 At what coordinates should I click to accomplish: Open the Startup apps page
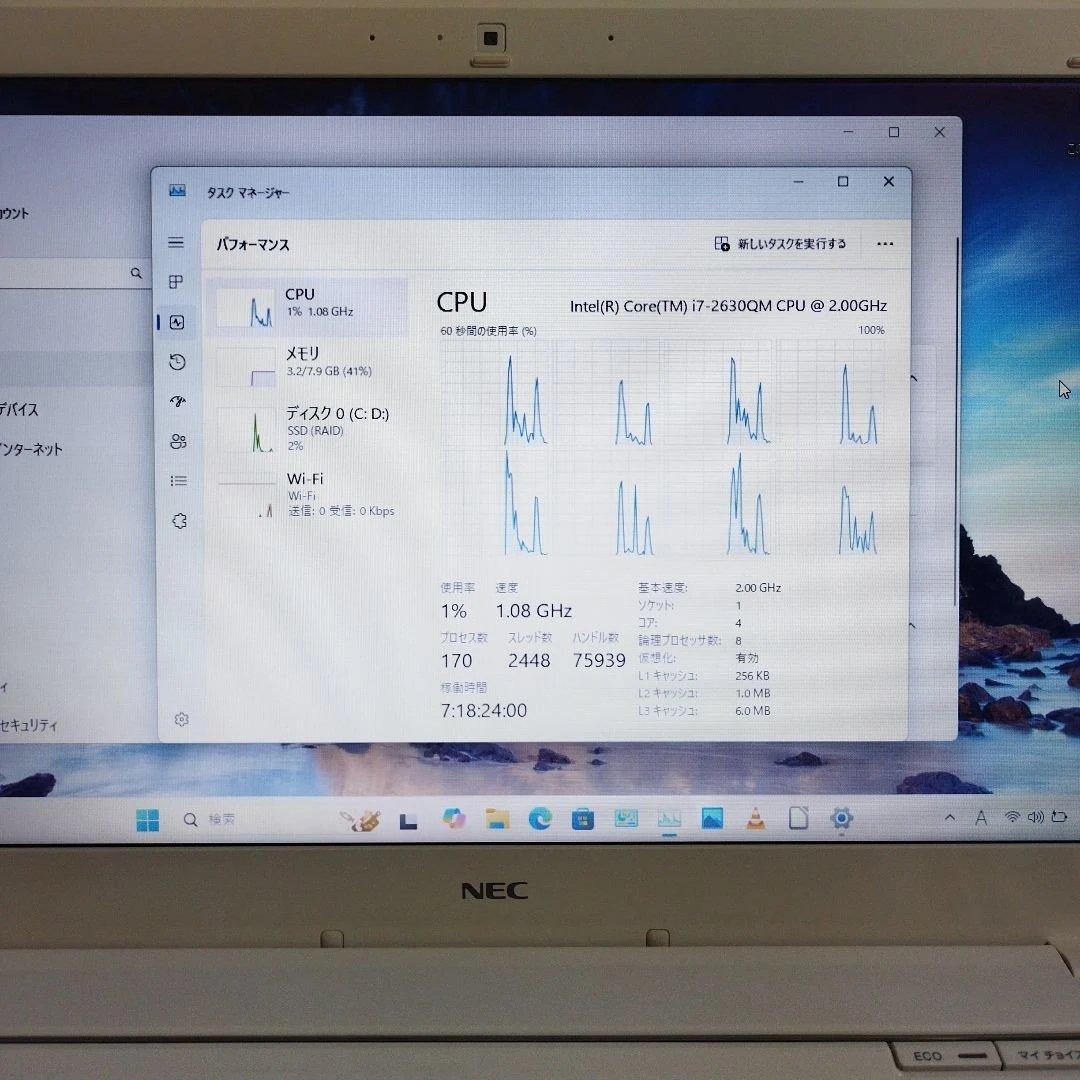coord(177,401)
